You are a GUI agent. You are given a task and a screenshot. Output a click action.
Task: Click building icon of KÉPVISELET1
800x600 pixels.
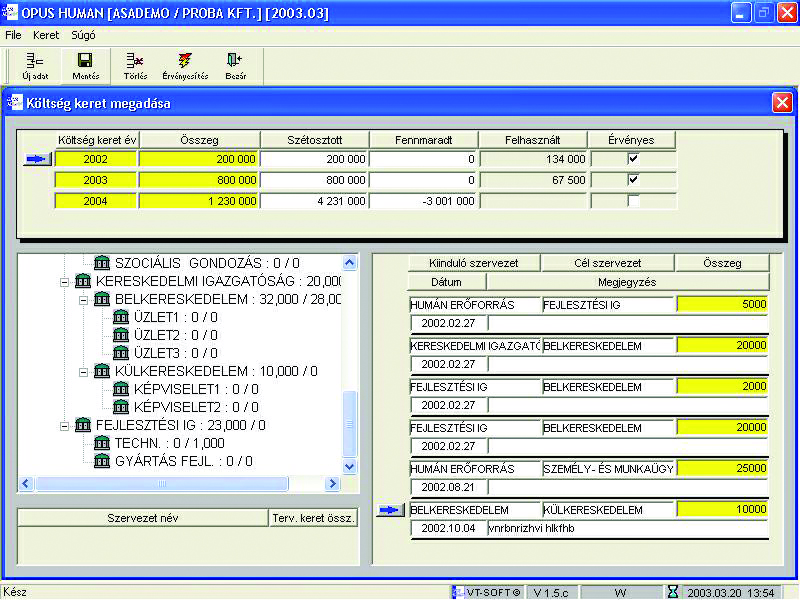(121, 389)
